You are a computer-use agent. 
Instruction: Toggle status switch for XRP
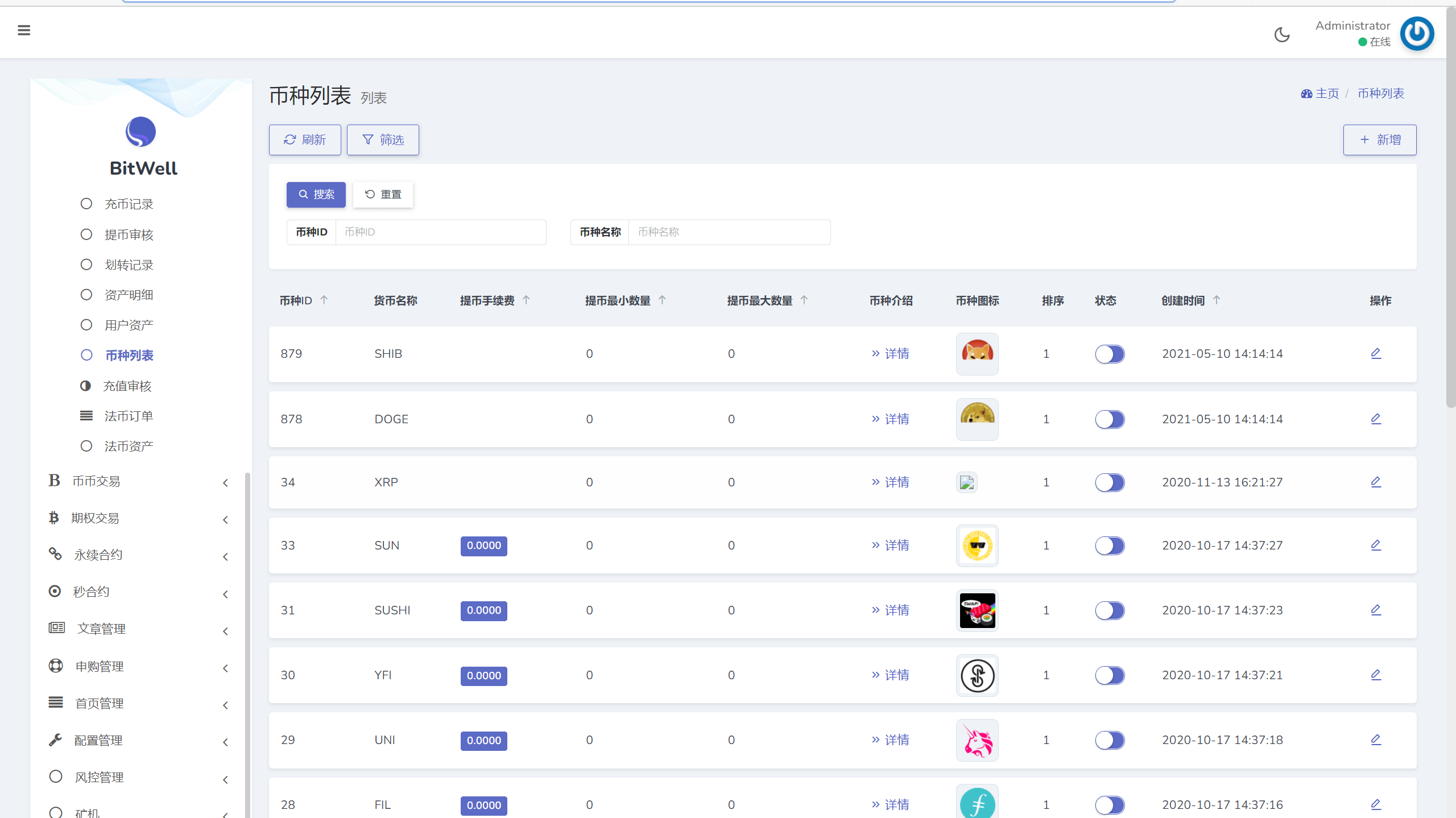pyautogui.click(x=1110, y=482)
